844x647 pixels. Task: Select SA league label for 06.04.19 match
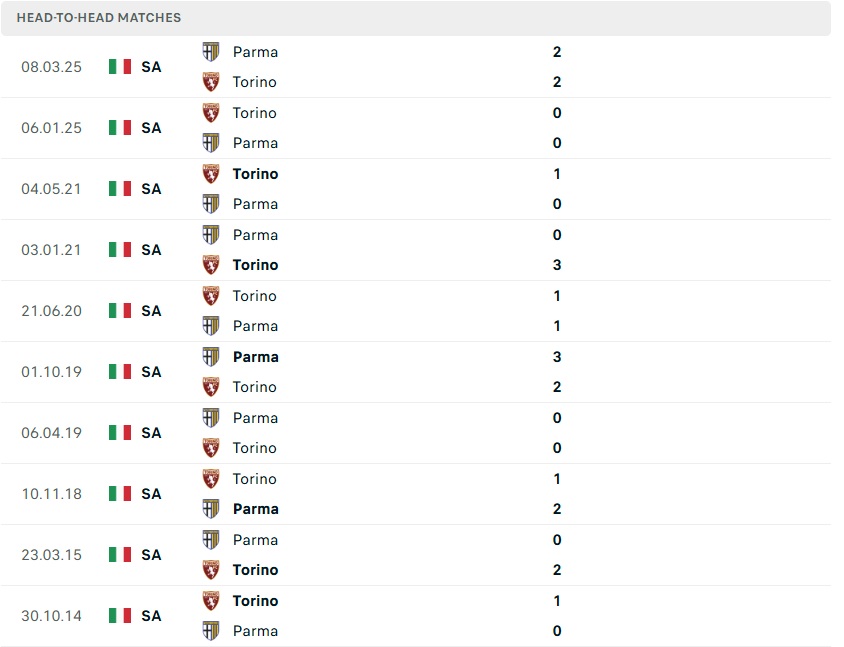(x=151, y=433)
